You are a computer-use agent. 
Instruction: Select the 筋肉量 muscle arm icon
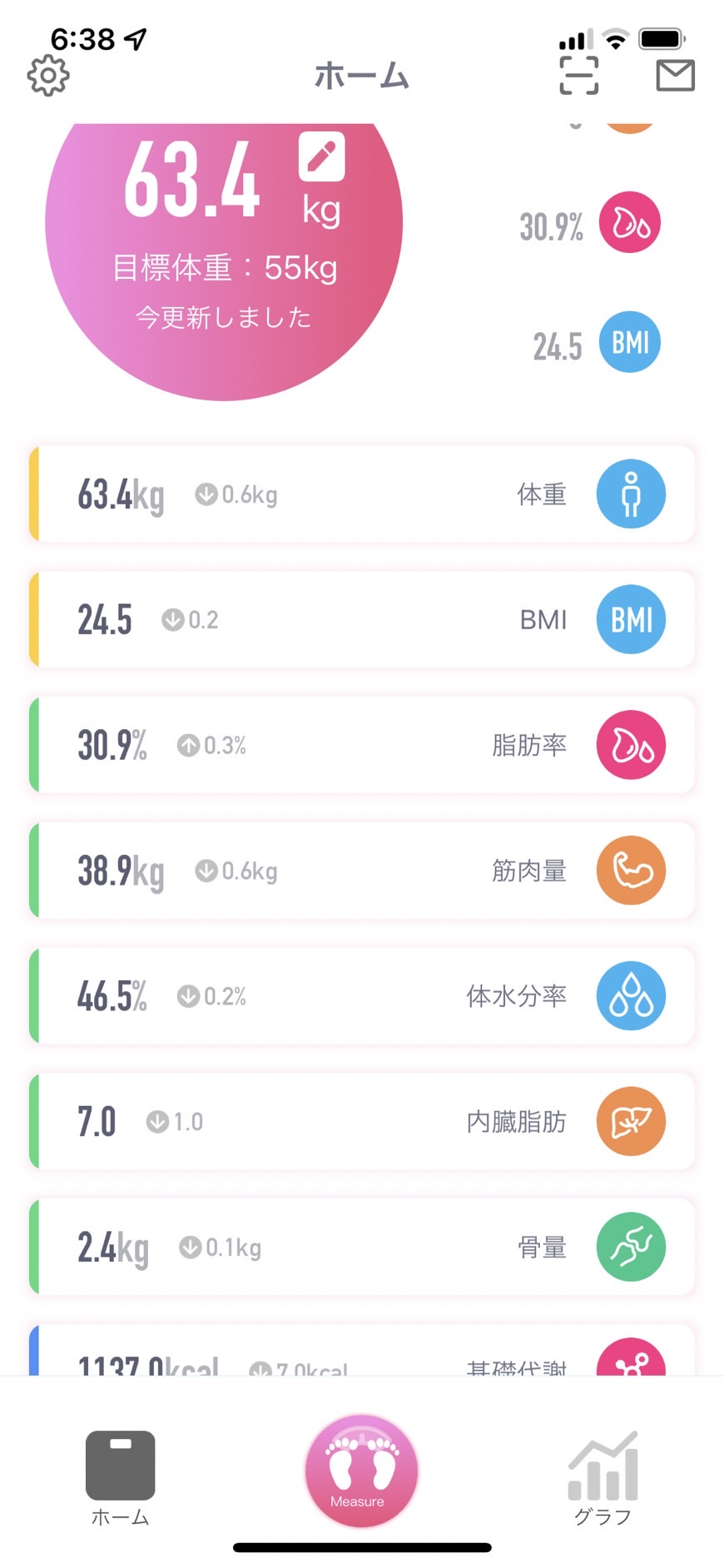[x=631, y=871]
